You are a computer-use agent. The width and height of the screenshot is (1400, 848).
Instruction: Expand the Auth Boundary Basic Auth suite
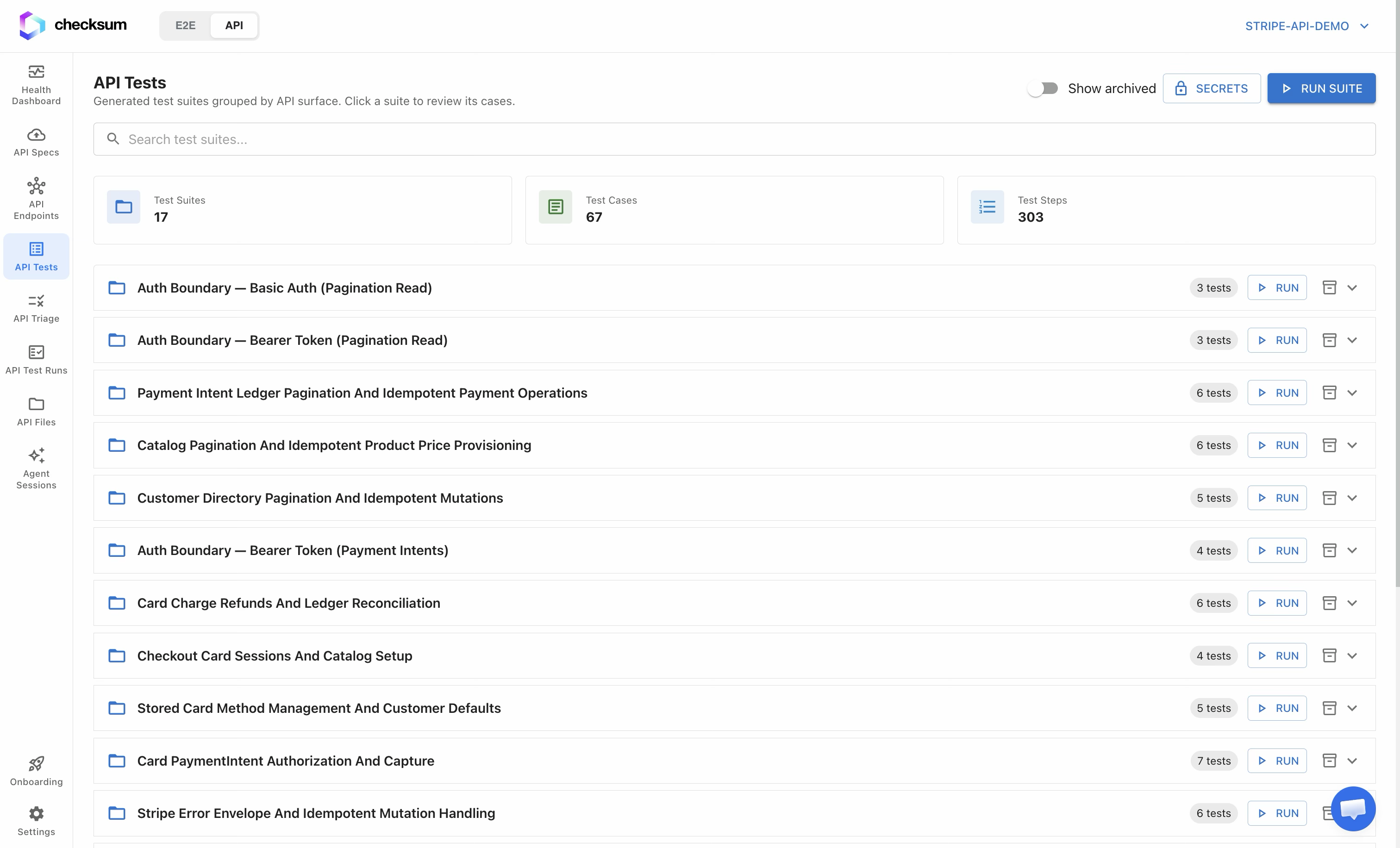point(1352,287)
